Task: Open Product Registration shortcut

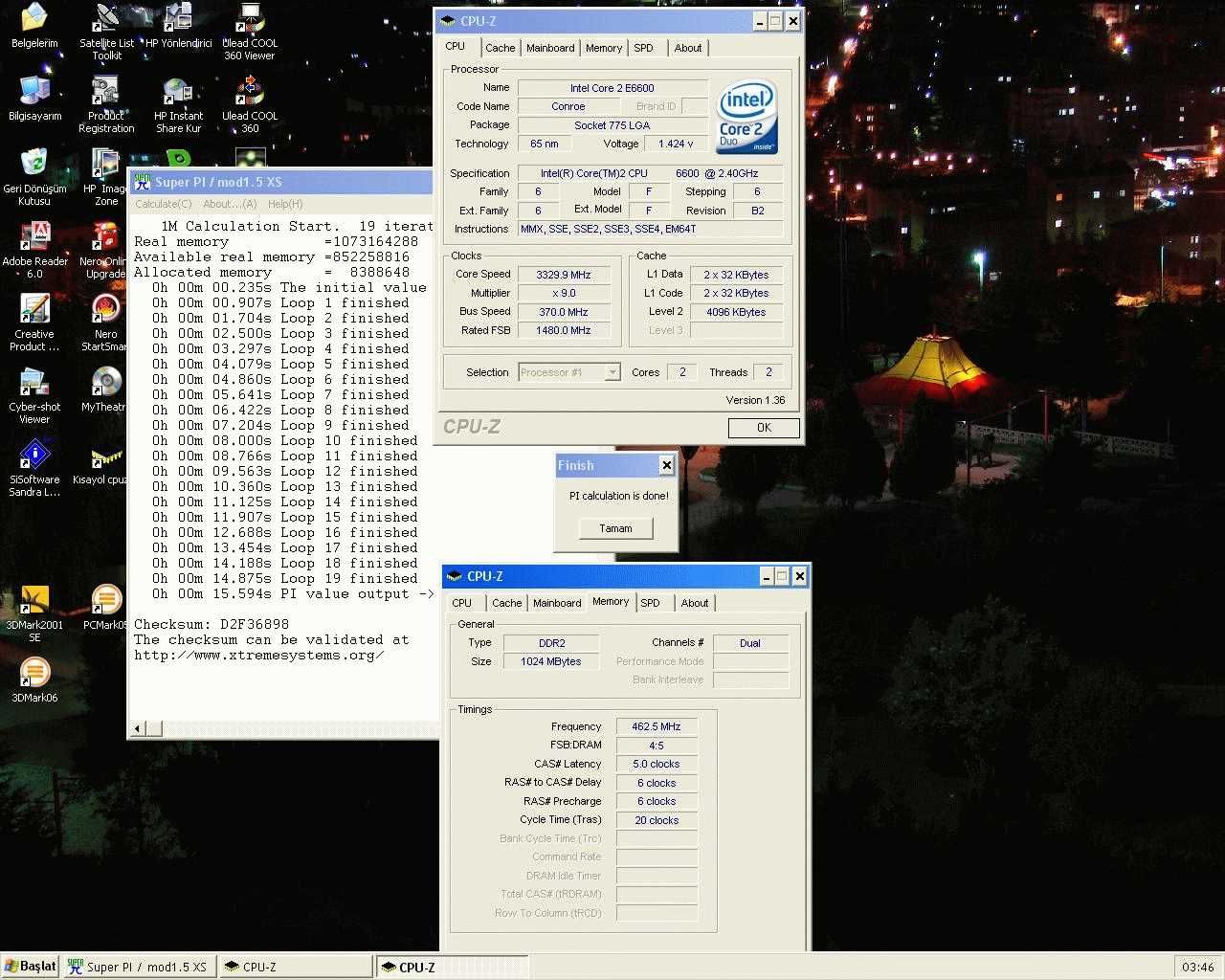Action: tap(106, 104)
